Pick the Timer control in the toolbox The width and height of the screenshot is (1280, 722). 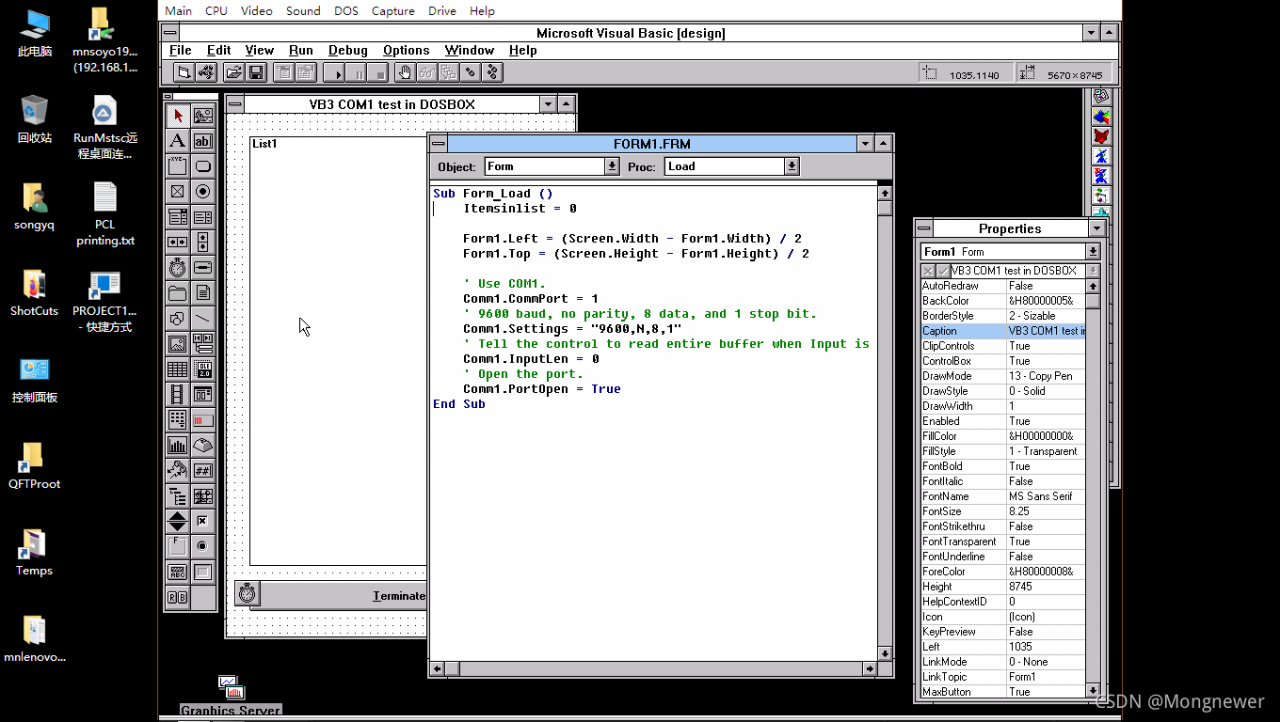tap(177, 268)
